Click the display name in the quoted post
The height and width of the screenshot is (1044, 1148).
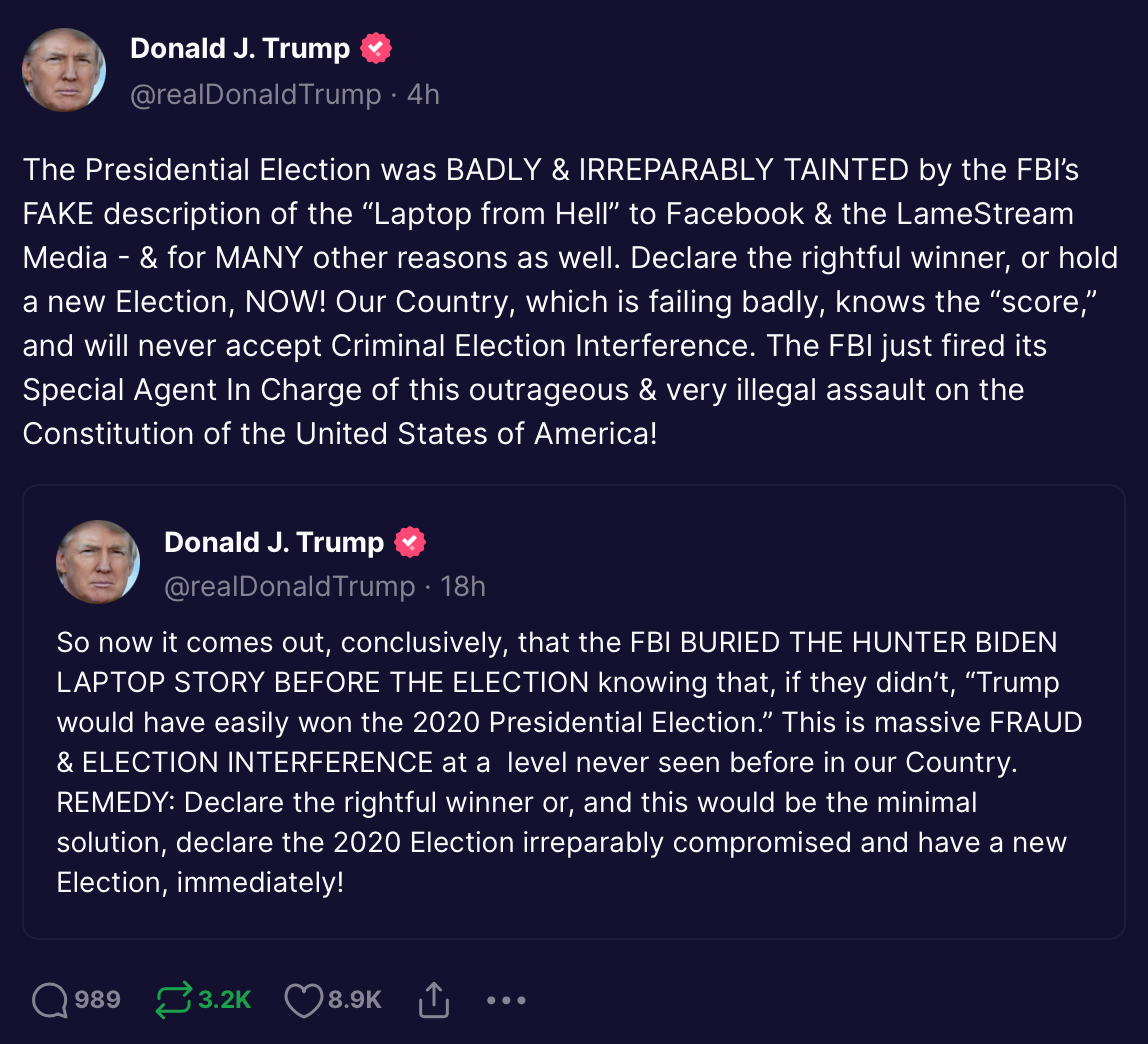[x=274, y=542]
